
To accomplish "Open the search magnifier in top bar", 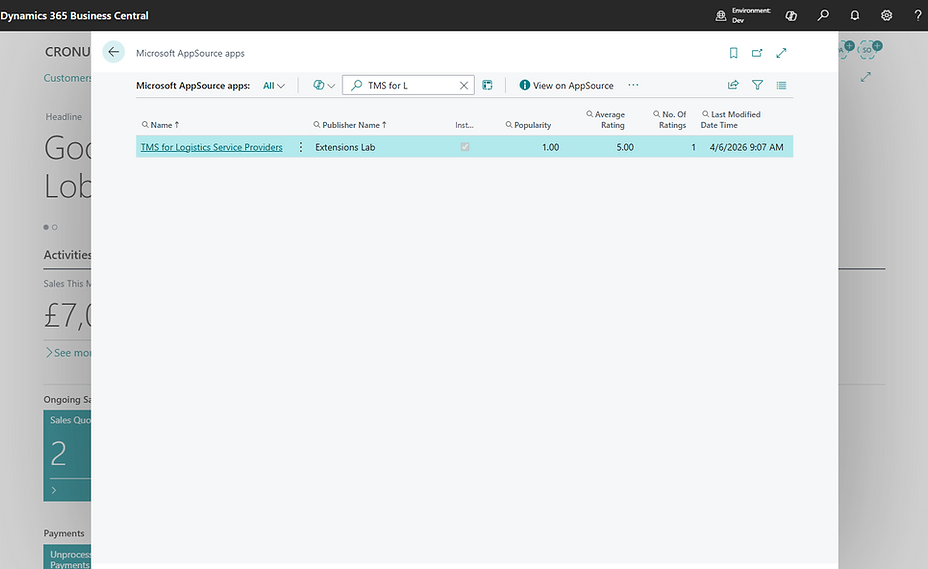I will 823,15.
